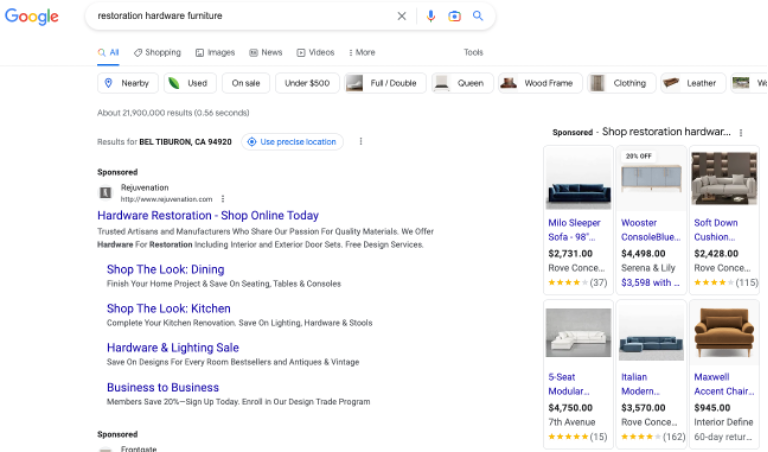Image resolution: width=768 pixels, height=452 pixels.
Task: Click Soft Down Cushion product title
Action: (716, 230)
